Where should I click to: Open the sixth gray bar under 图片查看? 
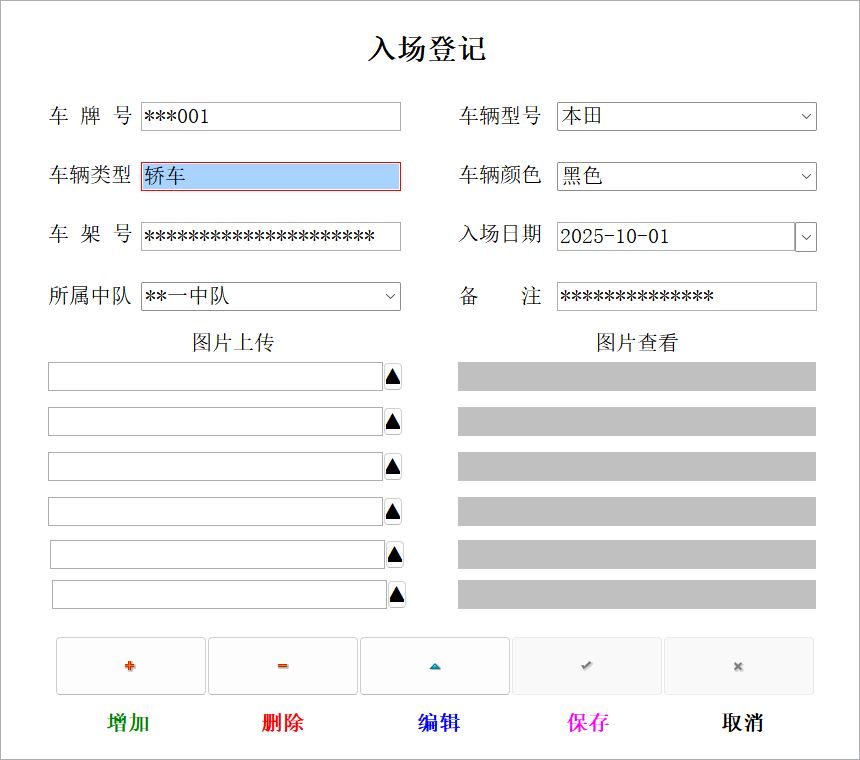point(637,594)
